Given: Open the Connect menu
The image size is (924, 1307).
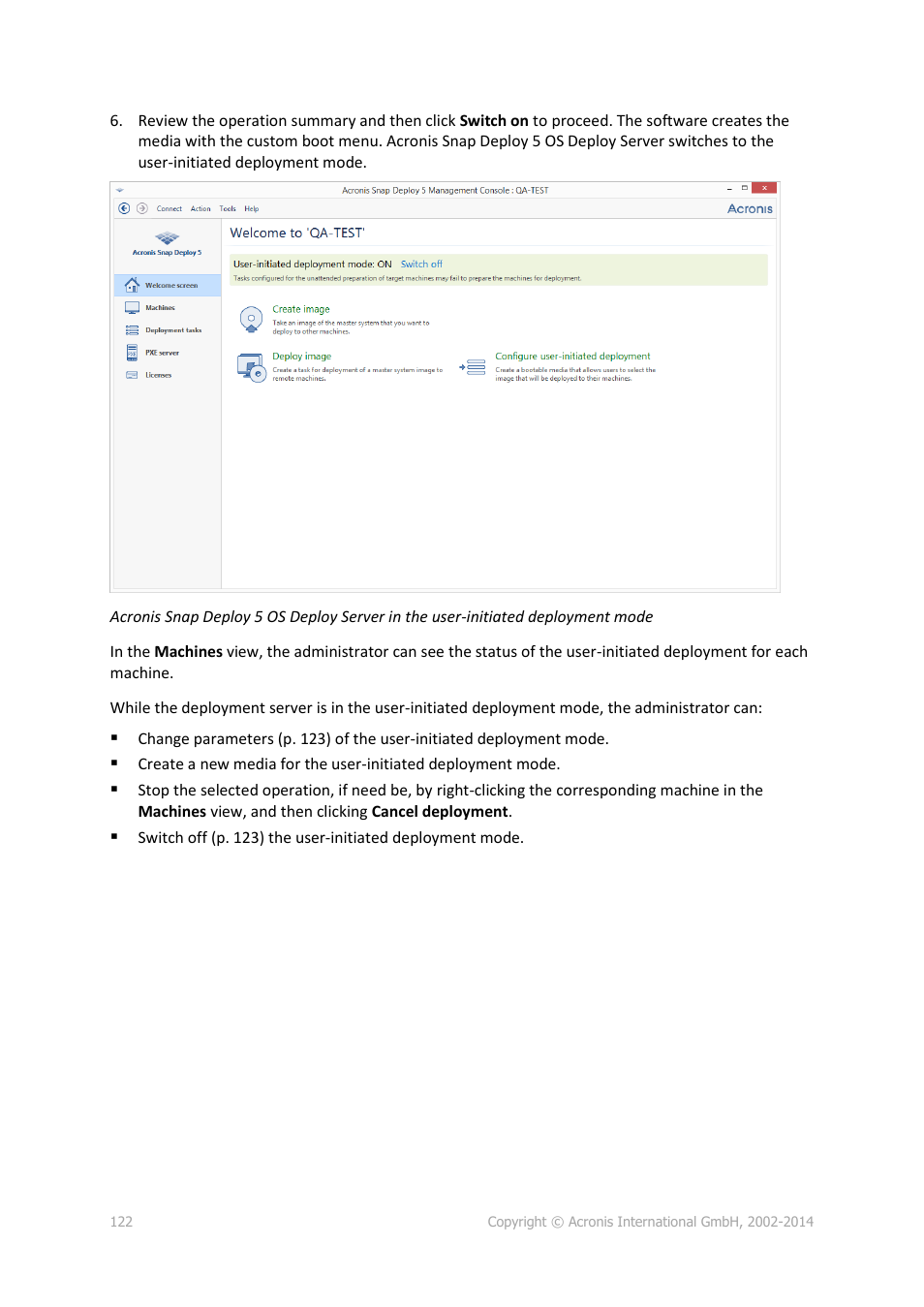Looking at the screenshot, I should (x=169, y=209).
